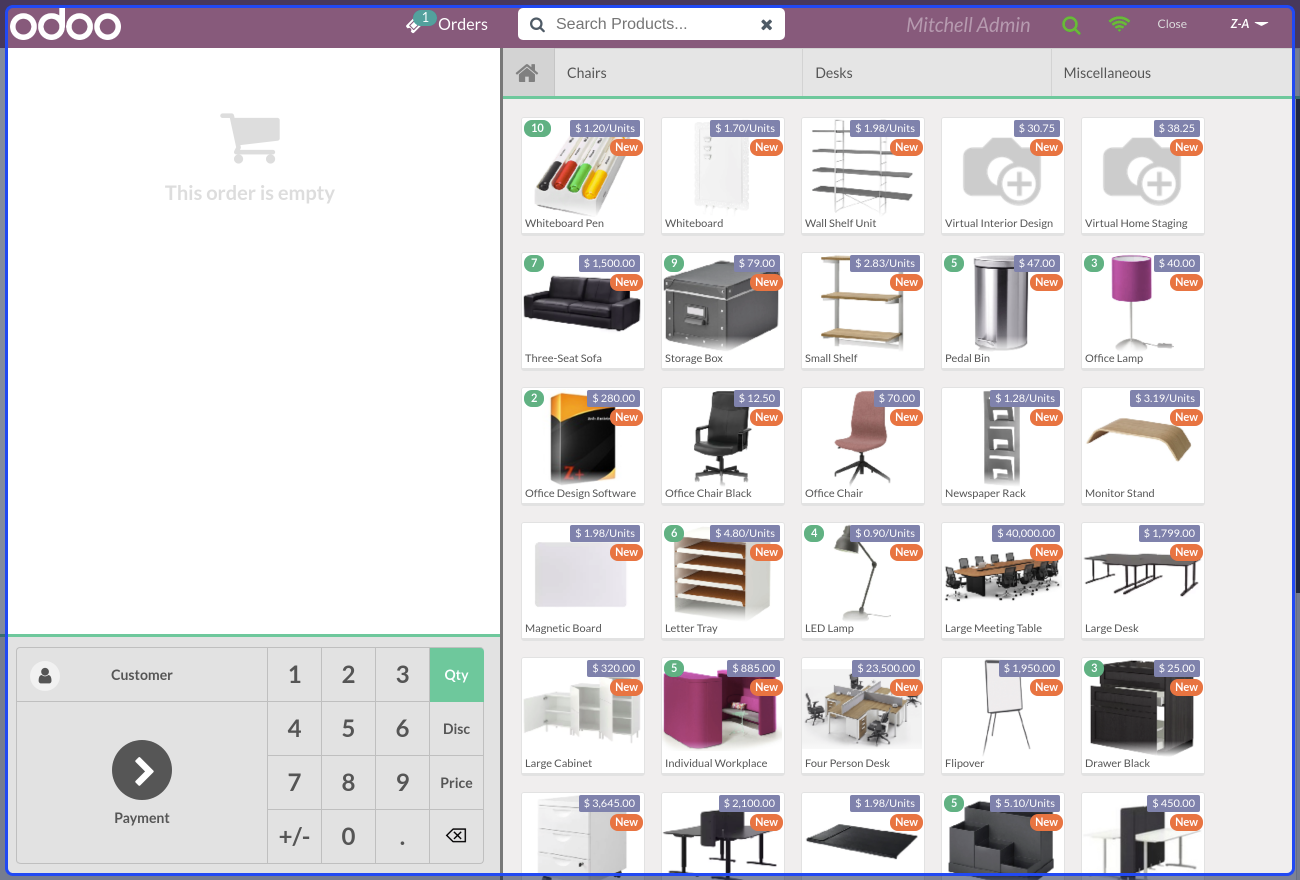The image size is (1300, 880).
Task: Select the Chairs category tab
Action: tap(678, 73)
